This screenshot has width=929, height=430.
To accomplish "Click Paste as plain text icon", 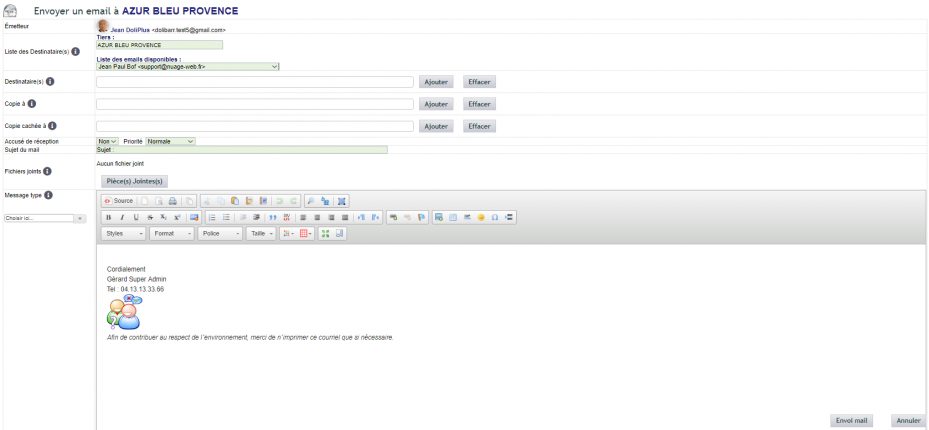I will coord(249,201).
